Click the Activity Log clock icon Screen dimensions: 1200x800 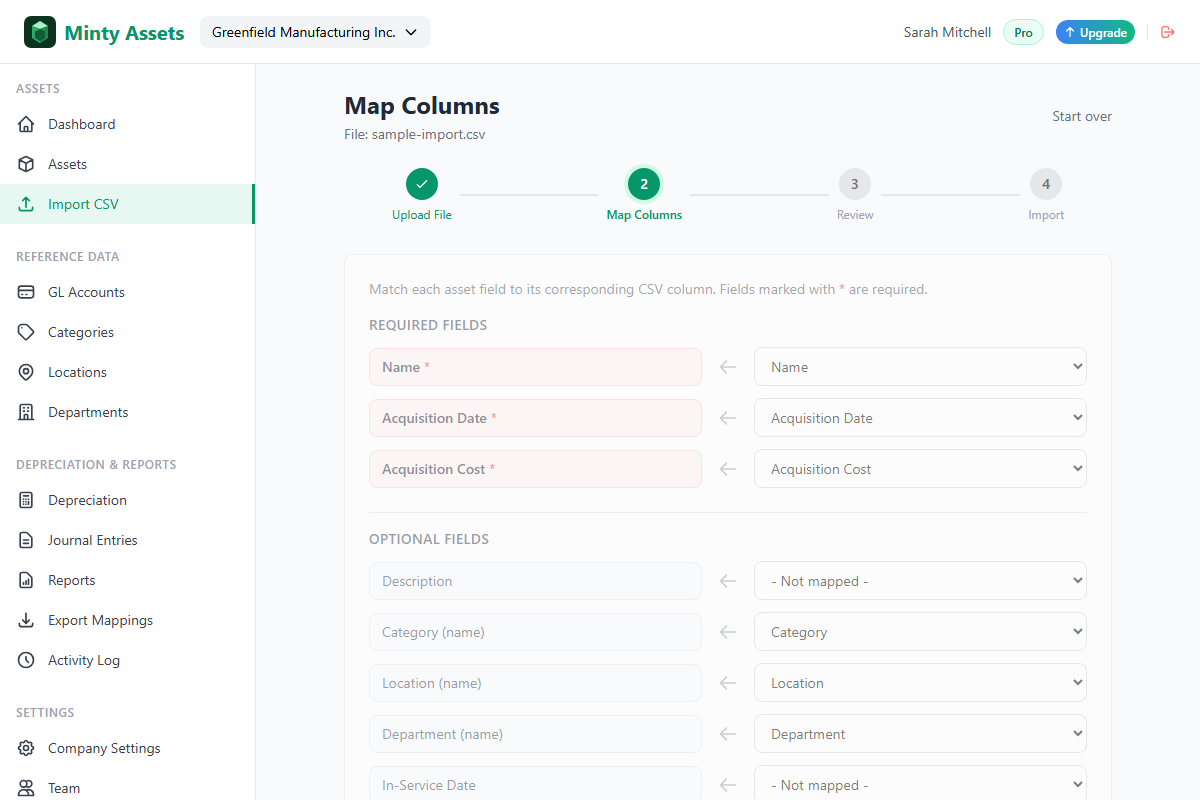pyautogui.click(x=27, y=660)
